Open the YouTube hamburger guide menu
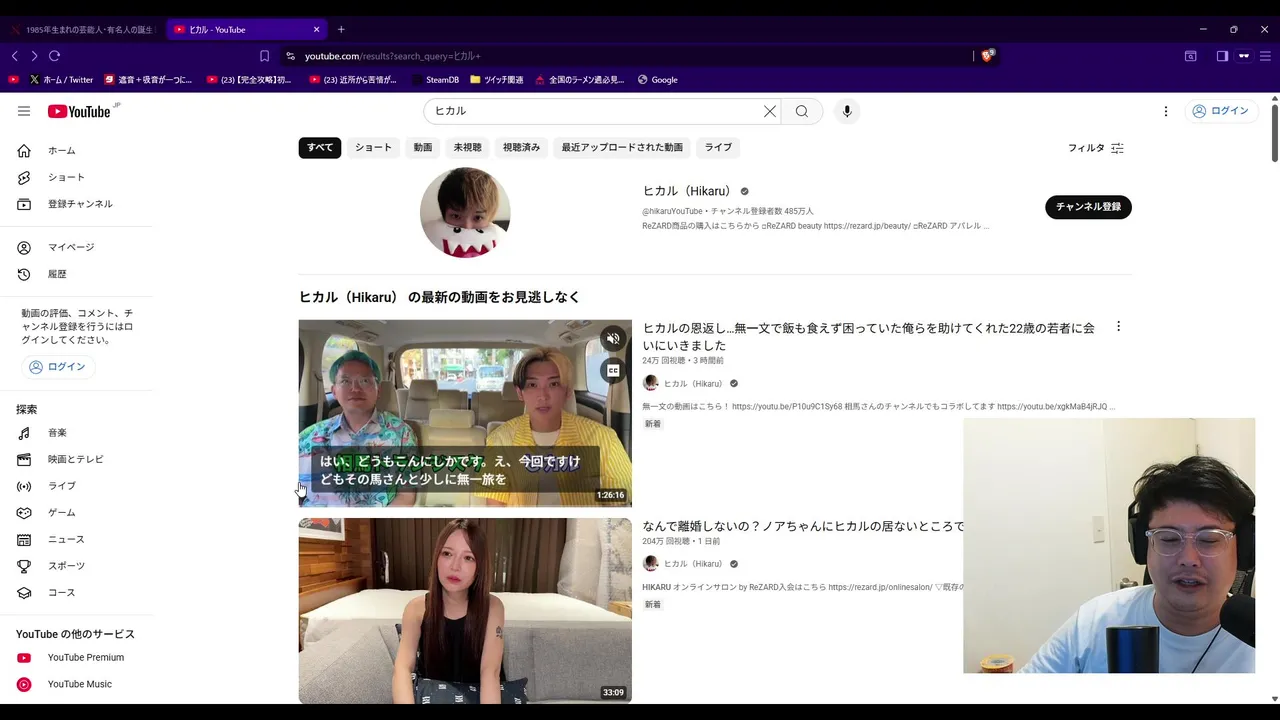The height and width of the screenshot is (720, 1280). click(24, 111)
